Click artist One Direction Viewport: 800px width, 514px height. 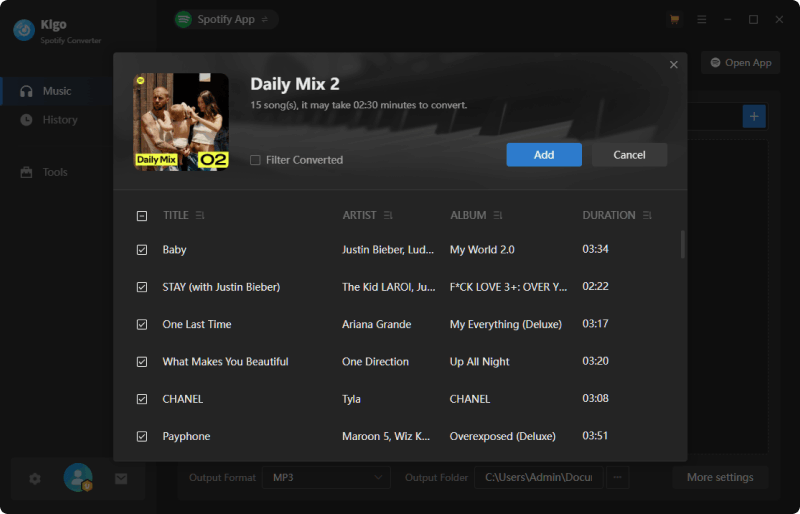tap(376, 362)
